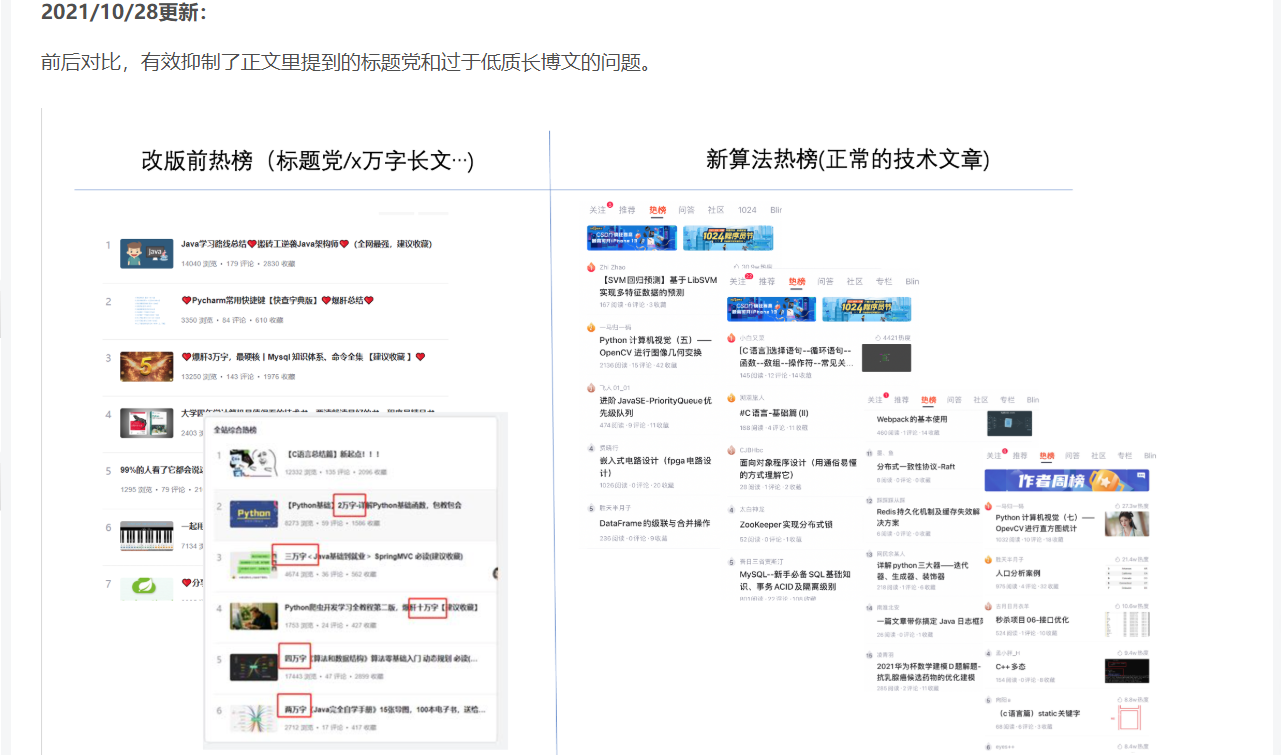Click the trophy icon on 作者周榜 banner

[x=1103, y=480]
